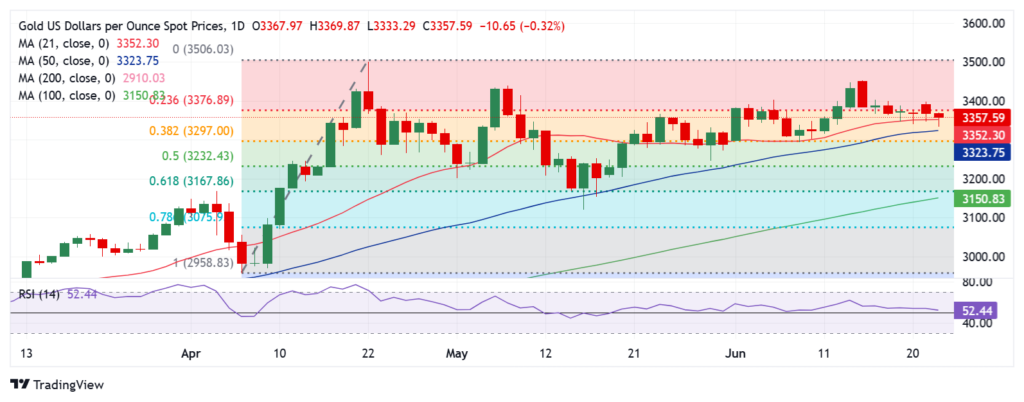The height and width of the screenshot is (402, 1024).
Task: Click the red 3357.59 current price tag
Action: pyautogui.click(x=983, y=117)
